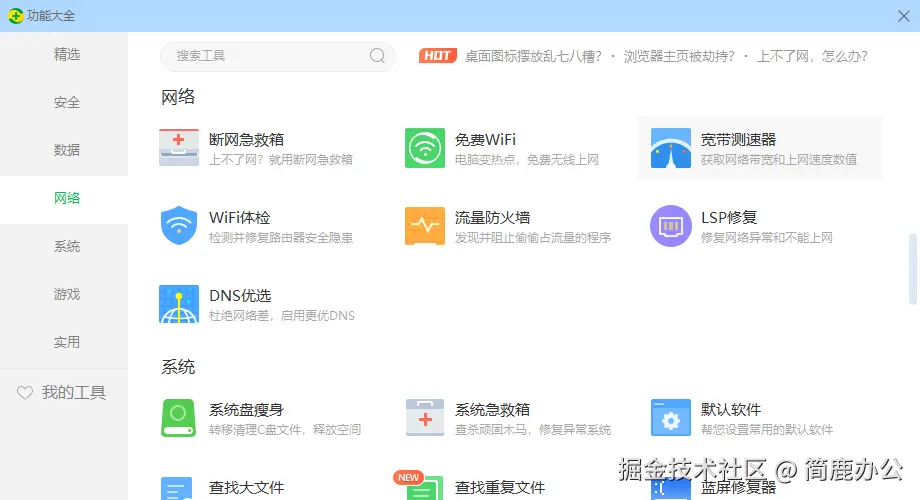Click description 转移清理C盘文件，释放空间

click(285, 430)
